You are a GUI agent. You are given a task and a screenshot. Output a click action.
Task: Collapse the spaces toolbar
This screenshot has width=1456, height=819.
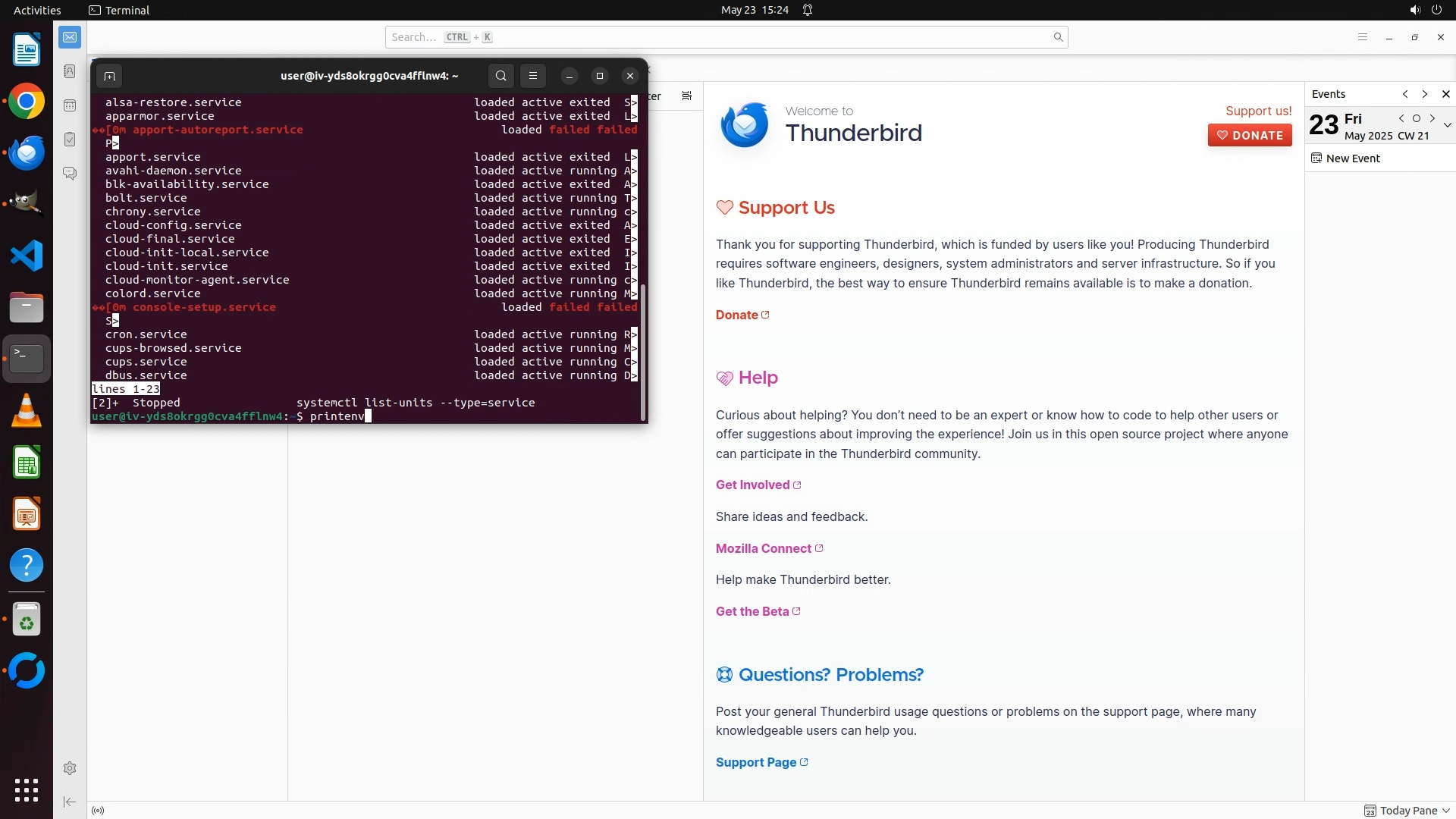pos(70,802)
